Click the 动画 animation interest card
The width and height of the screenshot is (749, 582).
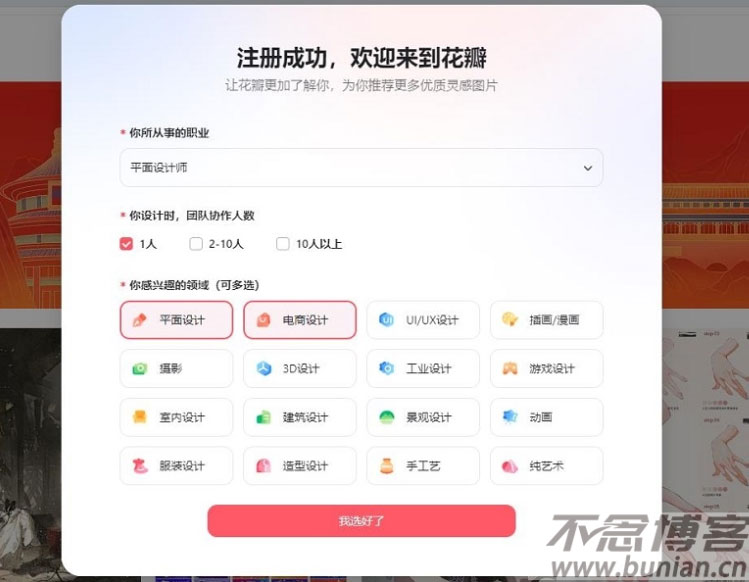pos(546,417)
